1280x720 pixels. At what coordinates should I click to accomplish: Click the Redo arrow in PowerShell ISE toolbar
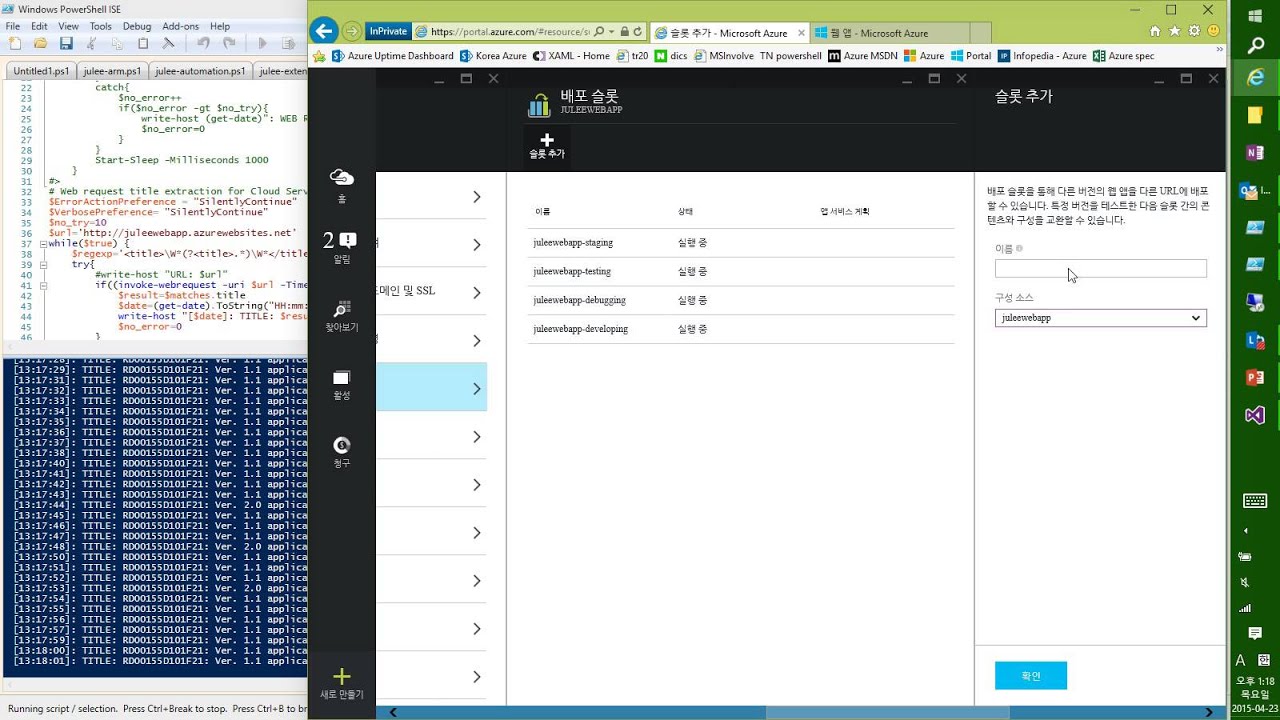pos(229,43)
